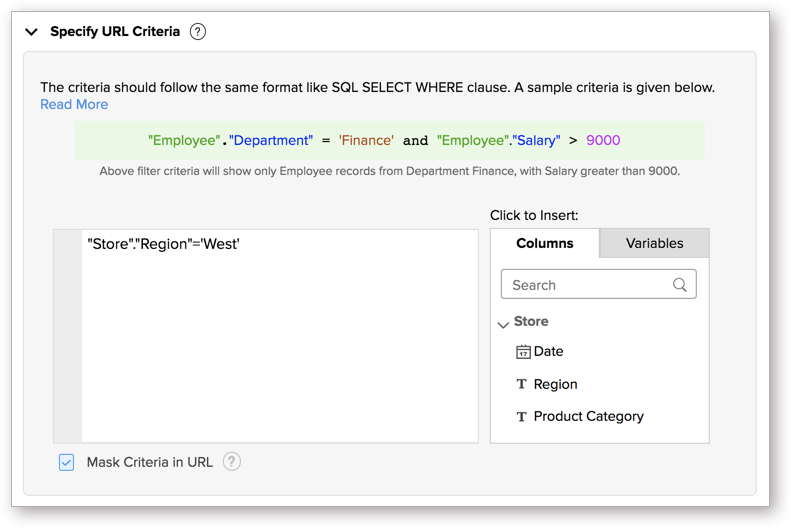The height and width of the screenshot is (528, 791).
Task: Collapse the Specify URL Criteria section
Action: coord(32,32)
